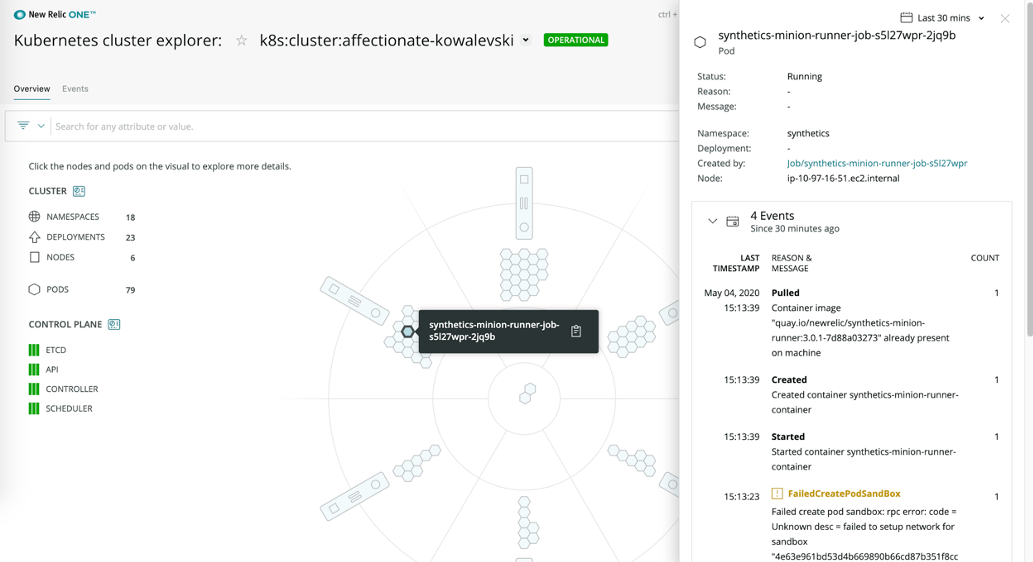Click the filter icon in search bar
This screenshot has height=562, width=1033.
point(23,125)
